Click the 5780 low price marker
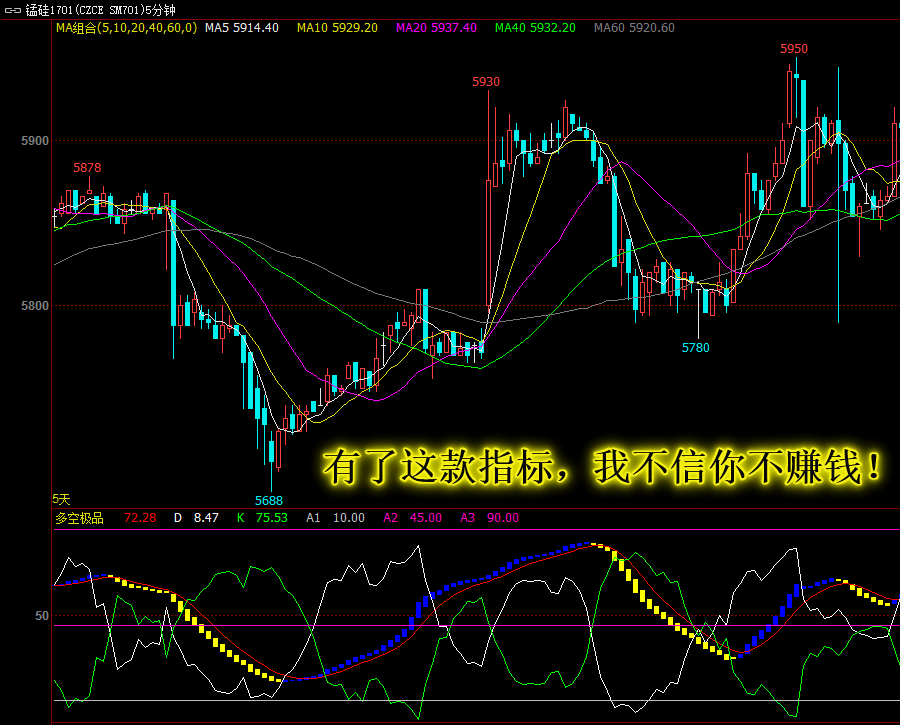 [x=696, y=348]
